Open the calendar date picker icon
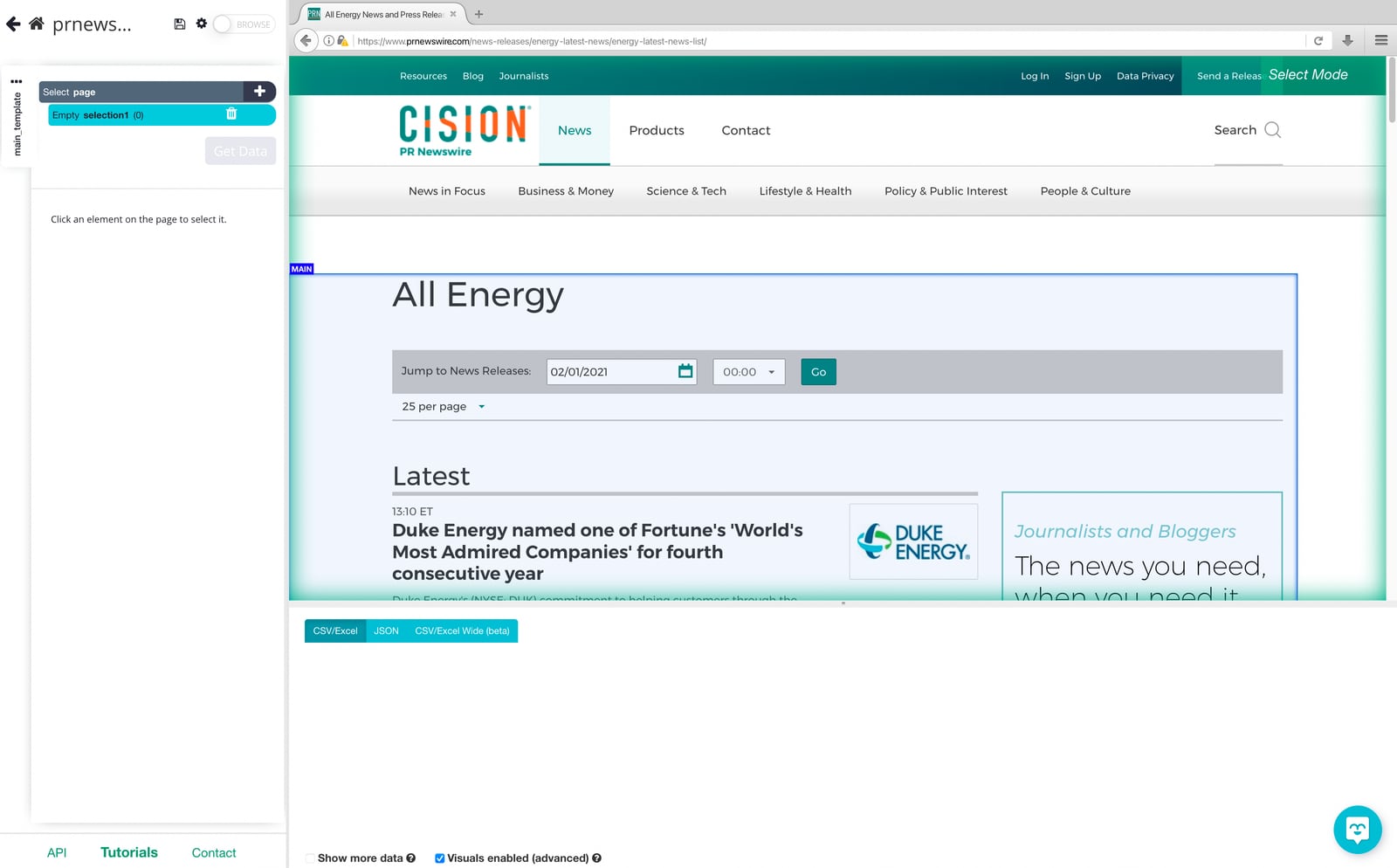Screen dimensions: 1397x868 (685, 371)
